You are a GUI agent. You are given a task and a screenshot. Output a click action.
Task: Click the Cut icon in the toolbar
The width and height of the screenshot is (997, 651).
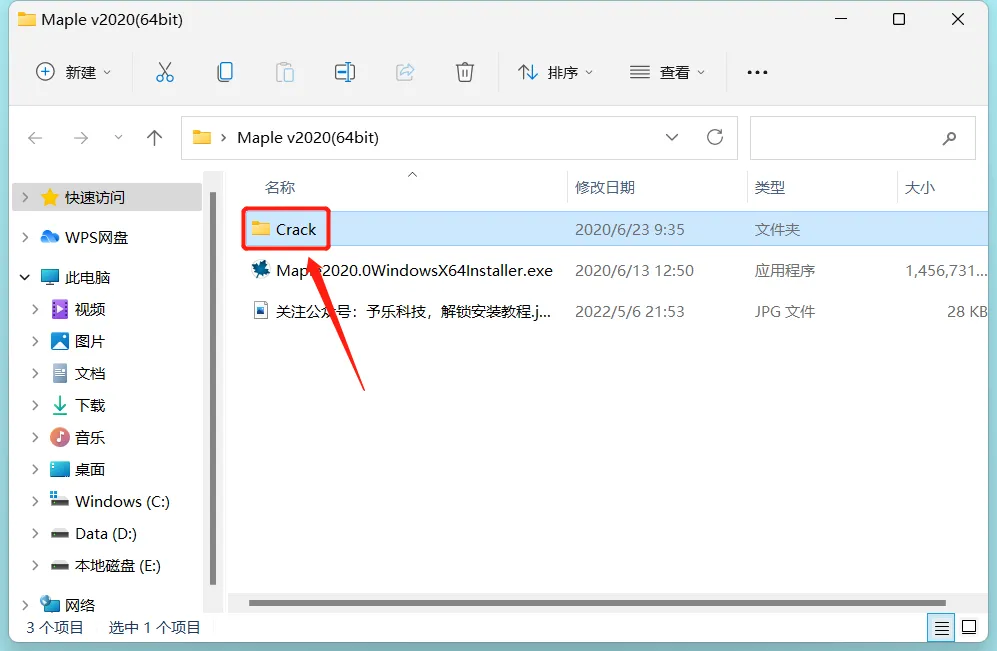click(165, 71)
